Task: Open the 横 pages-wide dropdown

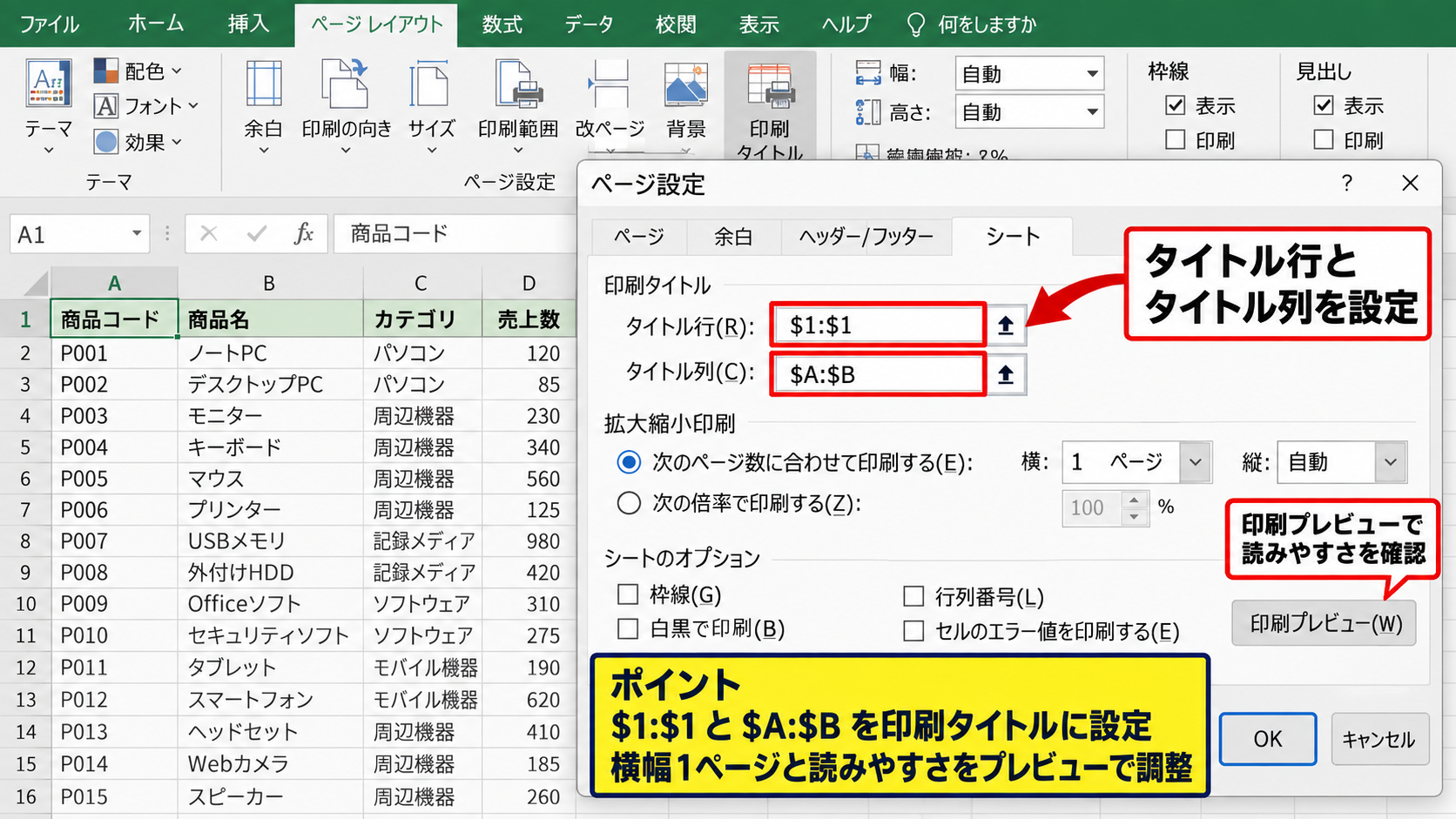Action: pyautogui.click(x=1195, y=462)
